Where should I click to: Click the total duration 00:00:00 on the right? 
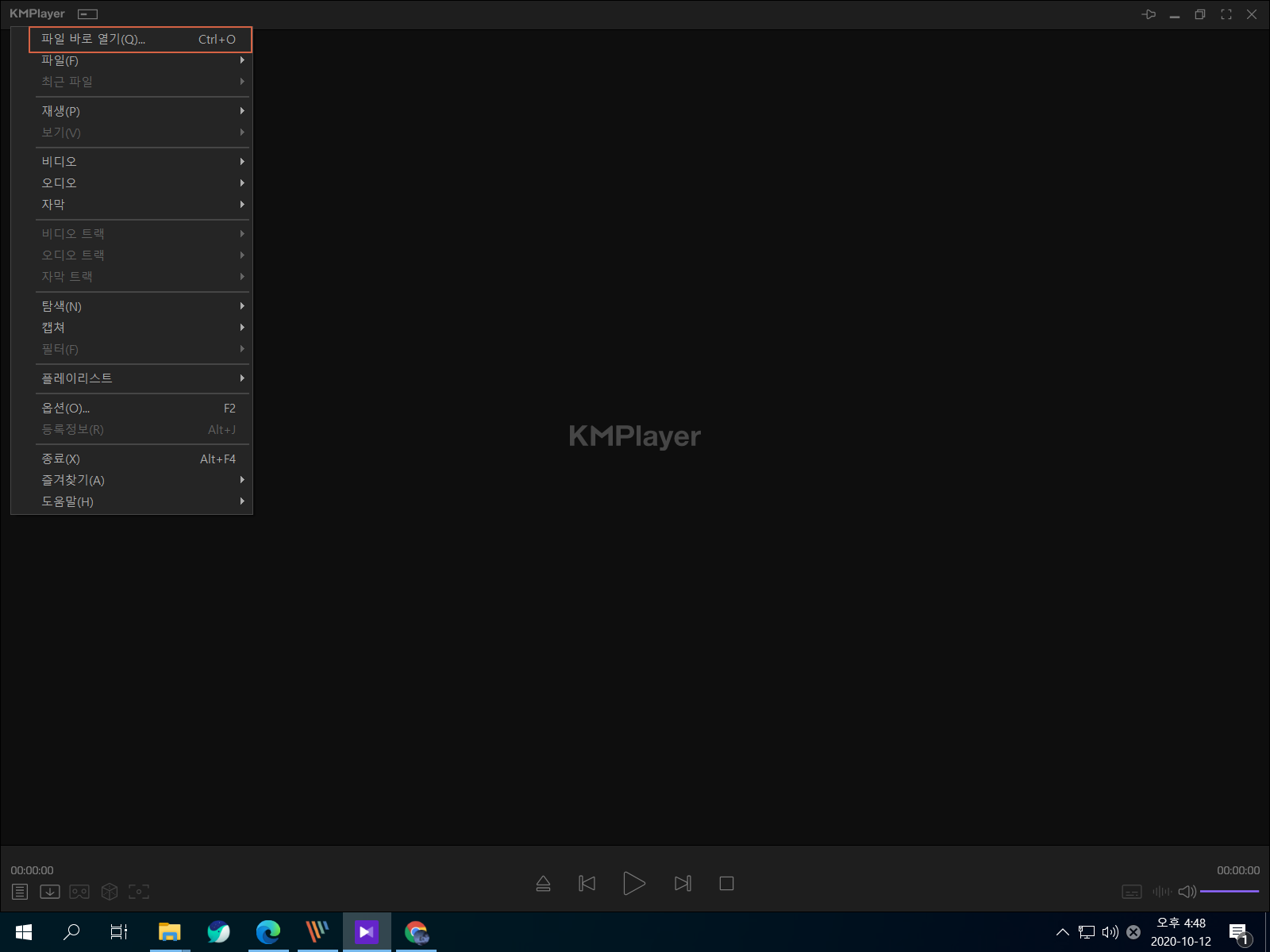[1238, 870]
